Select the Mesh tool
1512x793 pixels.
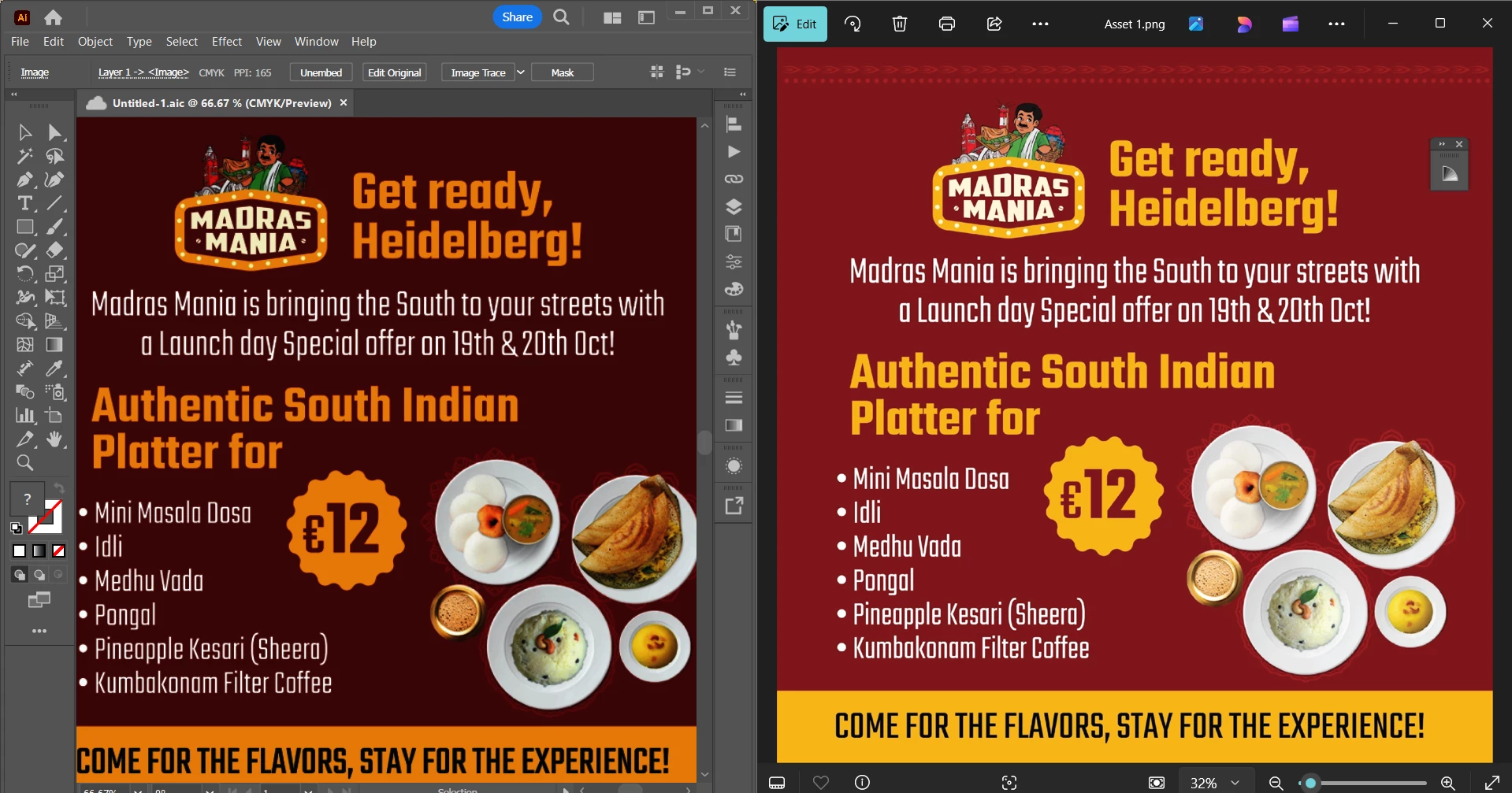coord(25,345)
